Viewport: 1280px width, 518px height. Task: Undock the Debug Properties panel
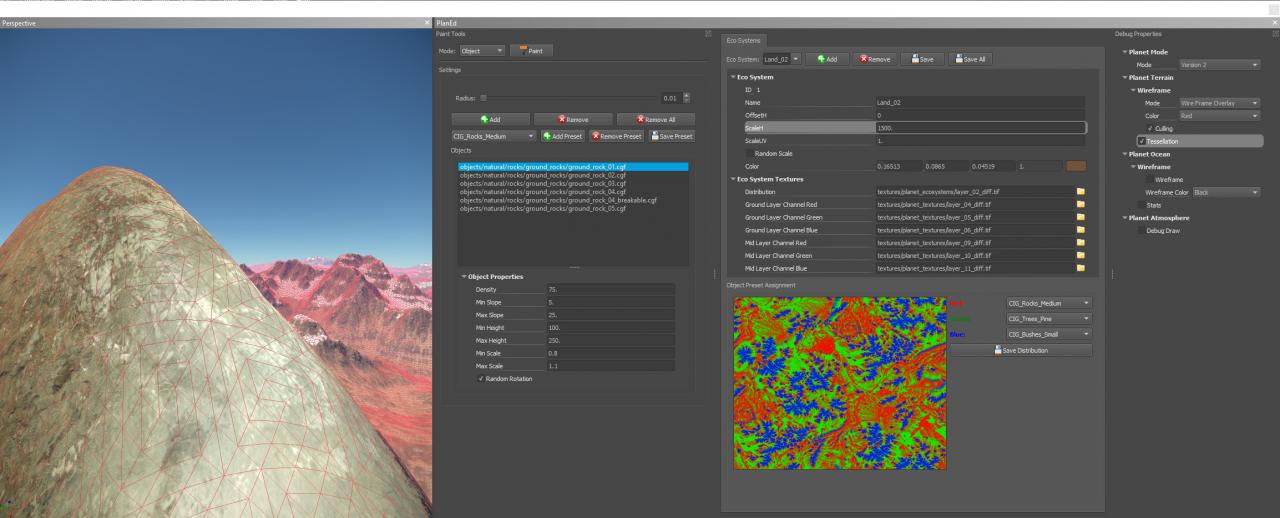click(1275, 34)
